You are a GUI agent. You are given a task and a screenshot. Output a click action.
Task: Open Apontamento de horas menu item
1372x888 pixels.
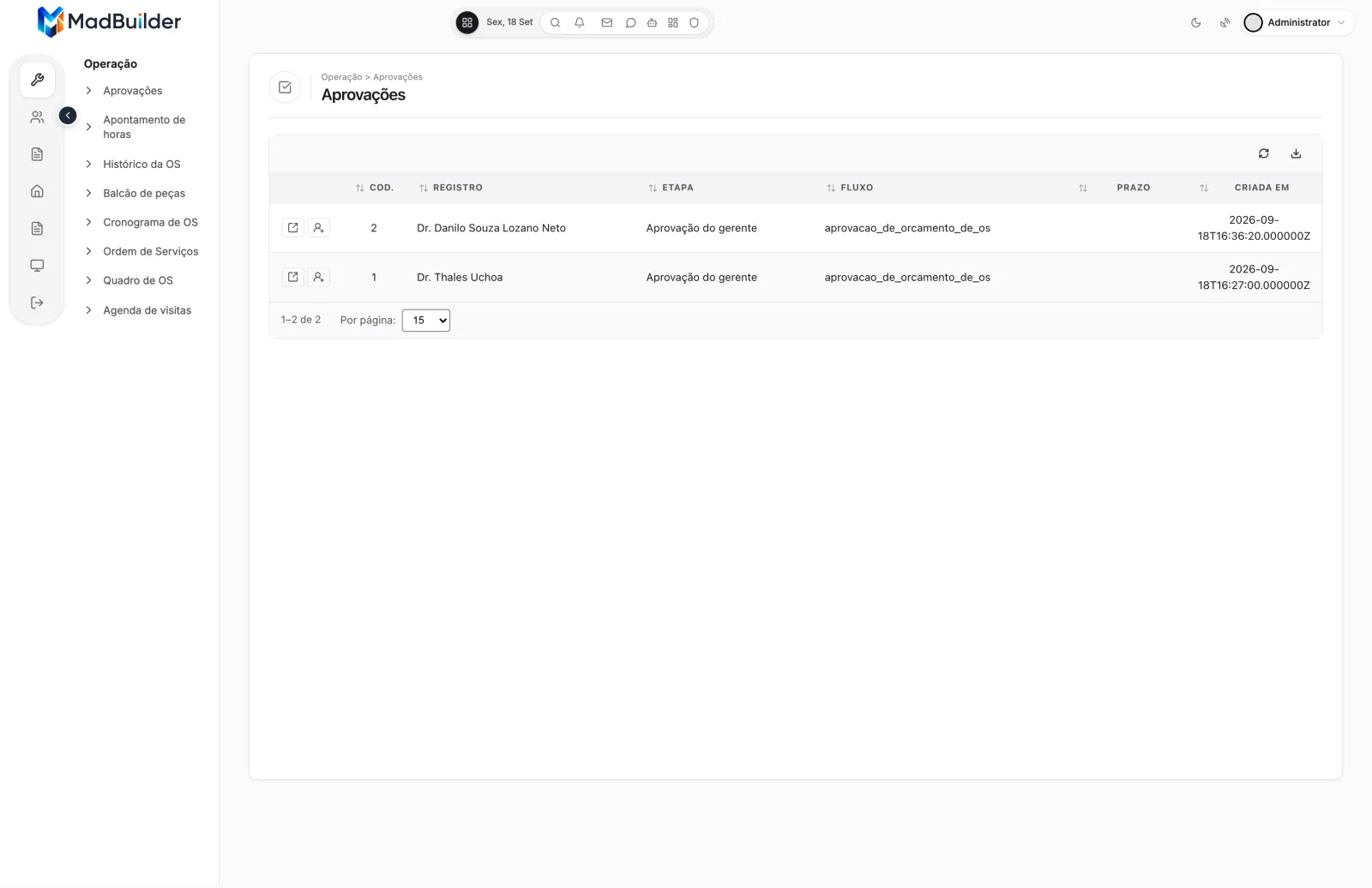[144, 127]
